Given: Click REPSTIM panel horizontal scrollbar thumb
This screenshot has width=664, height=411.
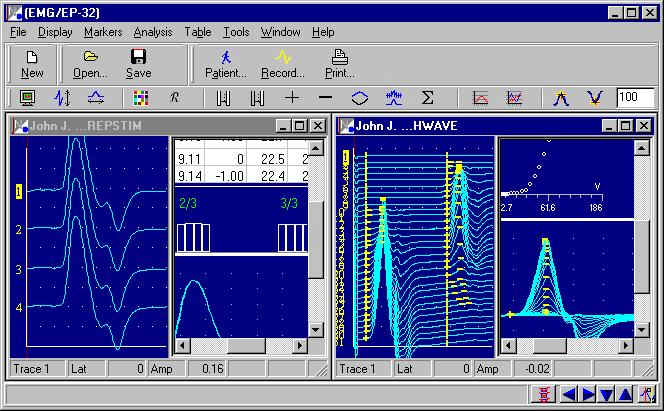Looking at the screenshot, I should coord(246,345).
